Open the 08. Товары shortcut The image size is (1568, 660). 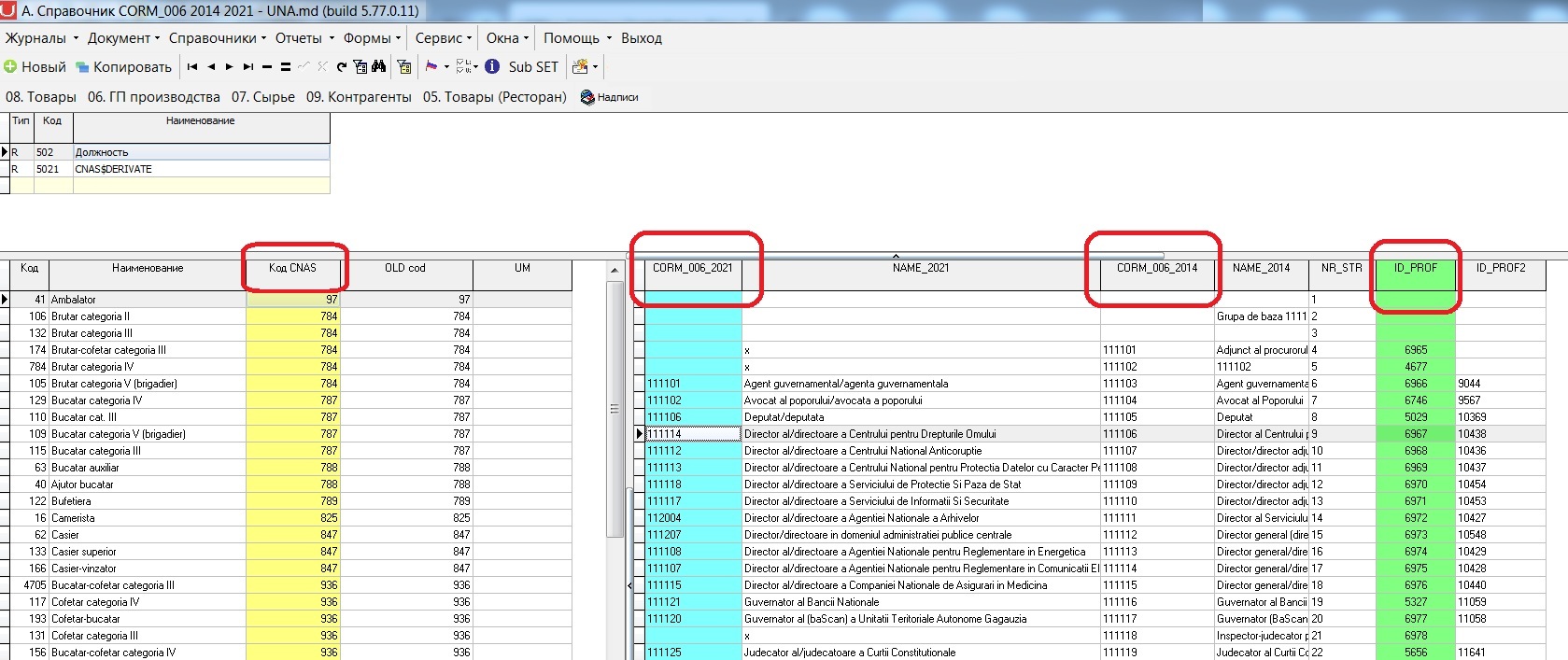pyautogui.click(x=41, y=97)
